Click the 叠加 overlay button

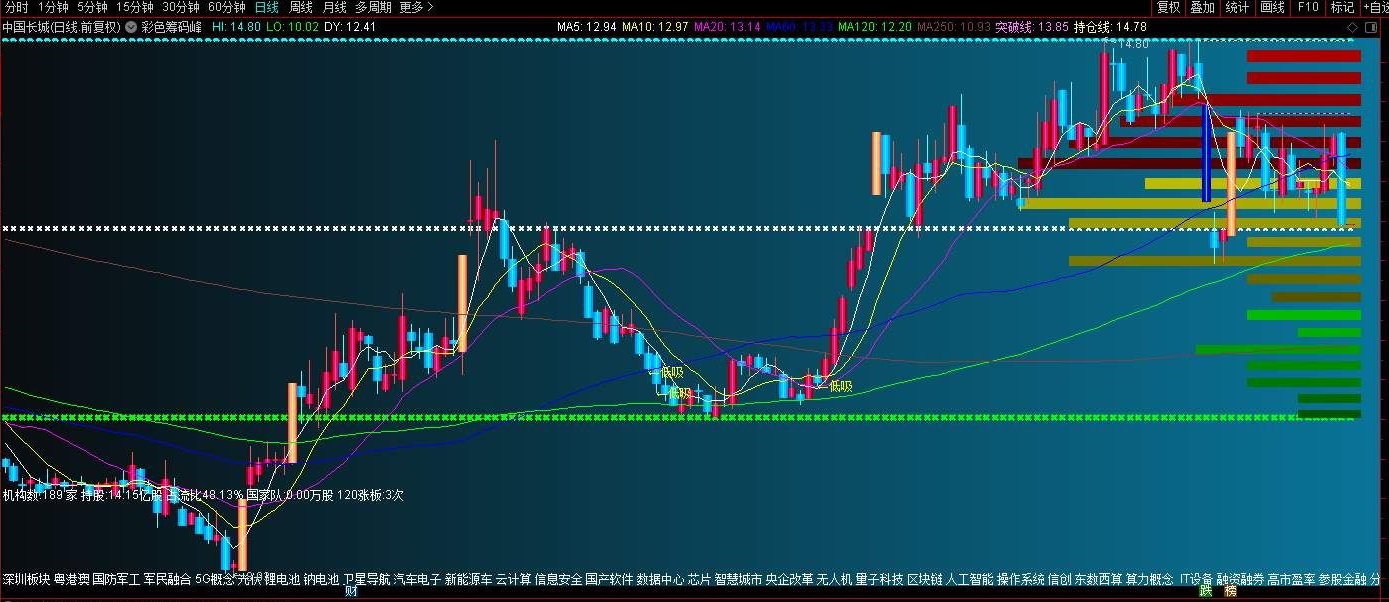(1202, 7)
